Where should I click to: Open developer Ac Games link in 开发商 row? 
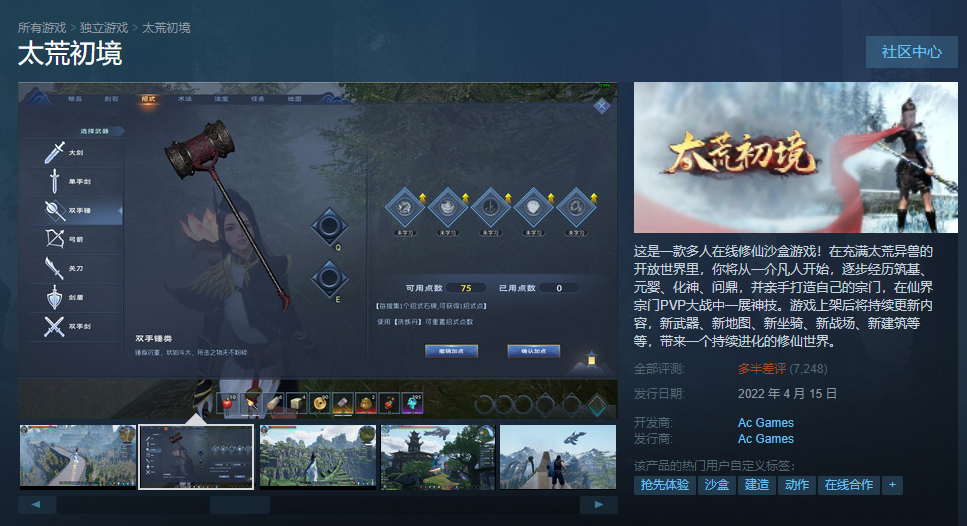[765, 422]
